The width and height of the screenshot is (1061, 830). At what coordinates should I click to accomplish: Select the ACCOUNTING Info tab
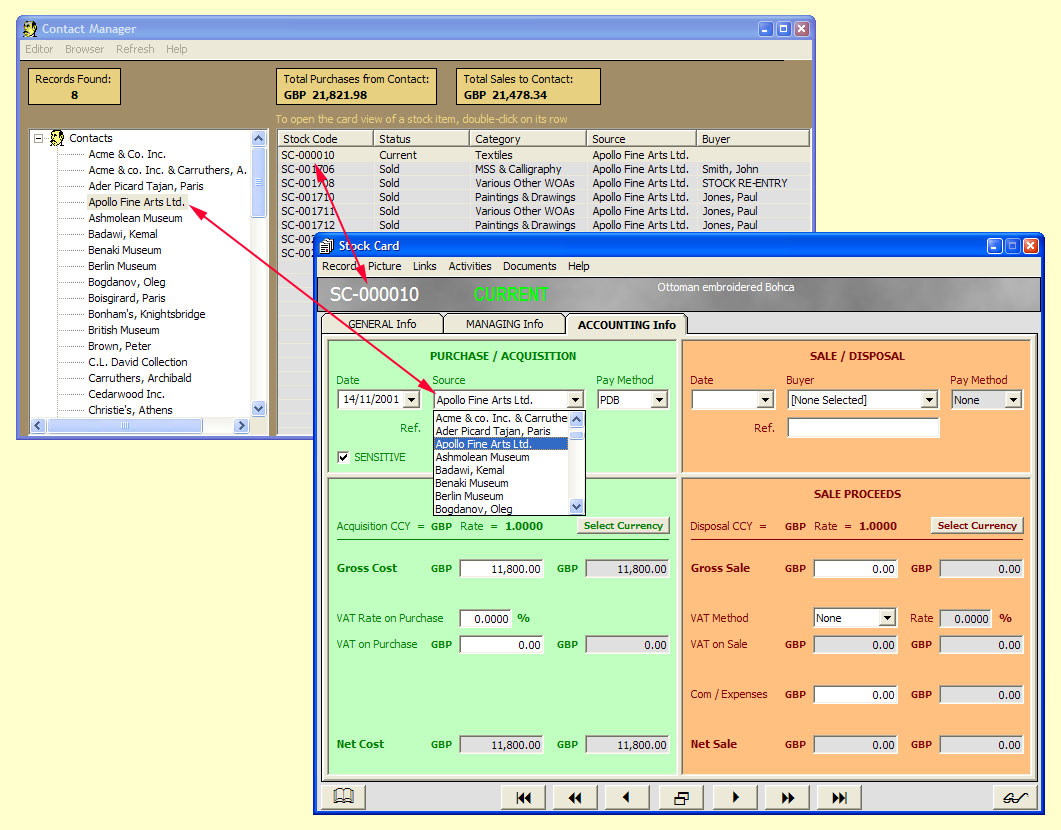[x=627, y=325]
